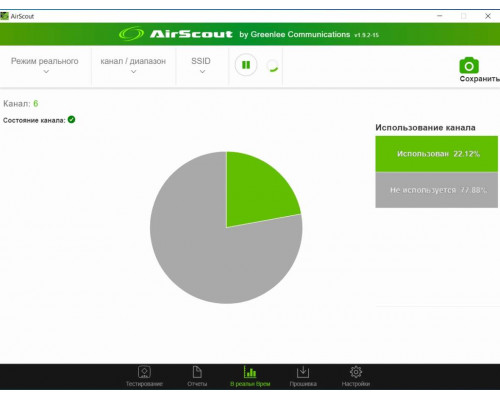Click the Использование канала heading
The width and height of the screenshot is (500, 400).
[425, 127]
